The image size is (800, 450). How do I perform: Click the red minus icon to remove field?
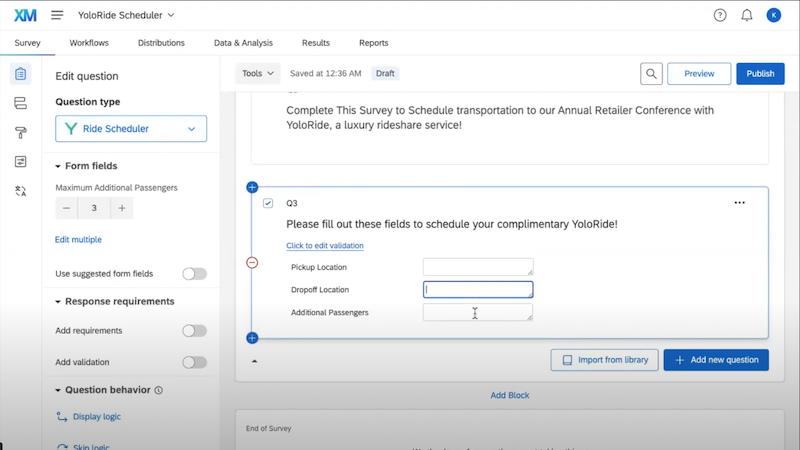pos(252,263)
